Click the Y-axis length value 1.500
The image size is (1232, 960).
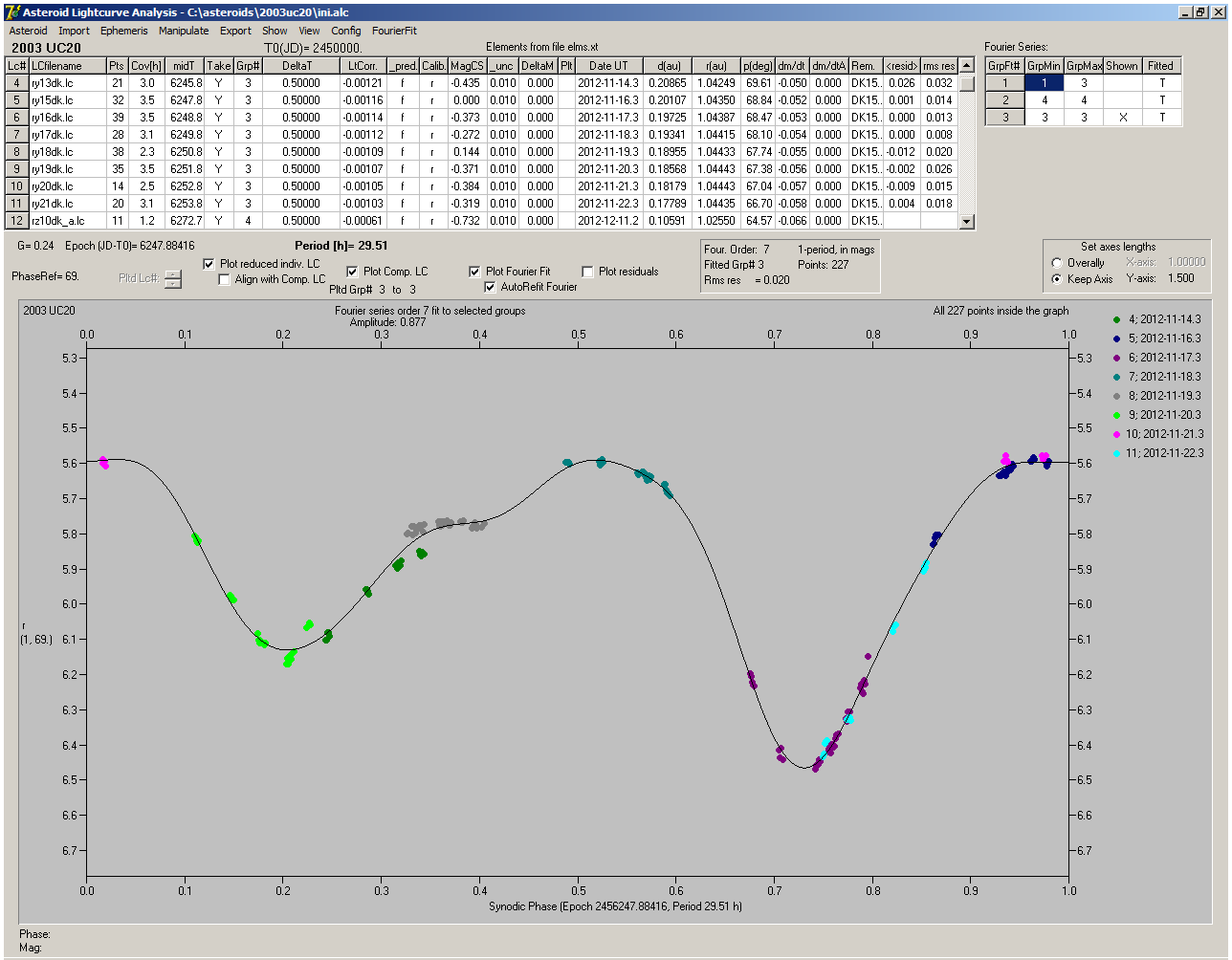click(1183, 278)
